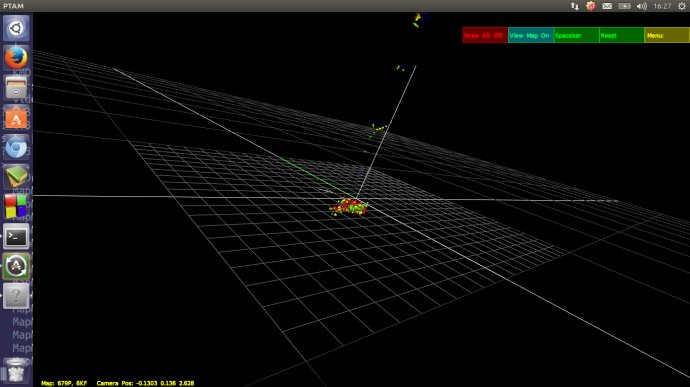This screenshot has width=690, height=387.
Task: Click the green Spacebar button
Action: [x=576, y=35]
